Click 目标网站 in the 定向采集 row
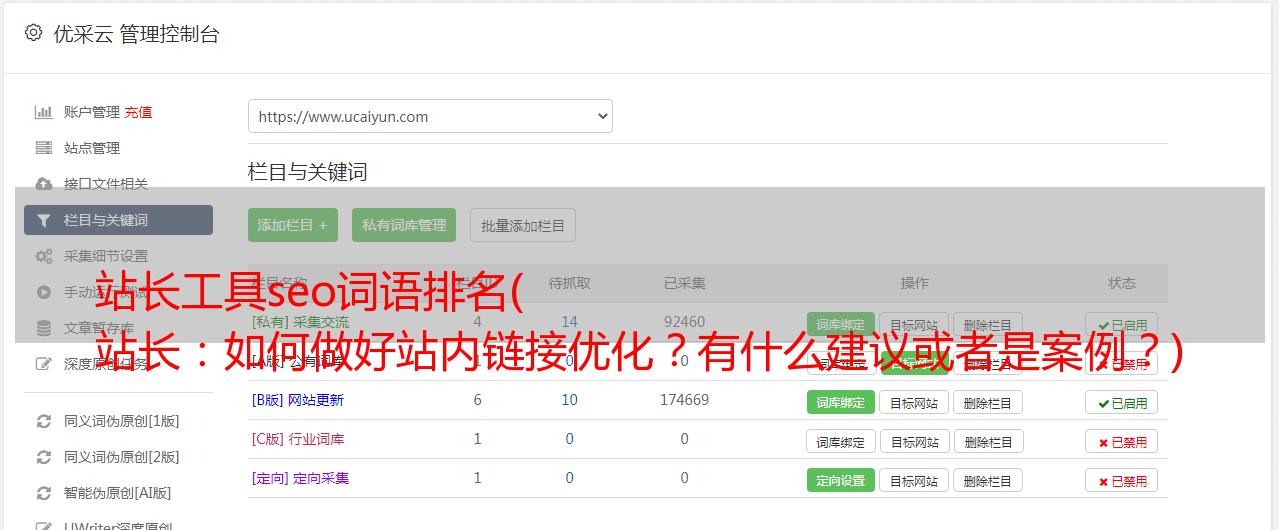The height and width of the screenshot is (530, 1279). pyautogui.click(x=914, y=480)
